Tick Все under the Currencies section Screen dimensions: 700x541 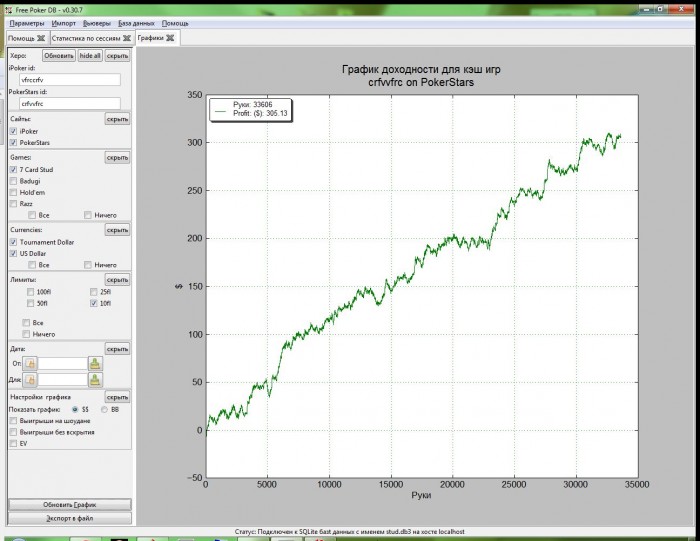coord(32,265)
